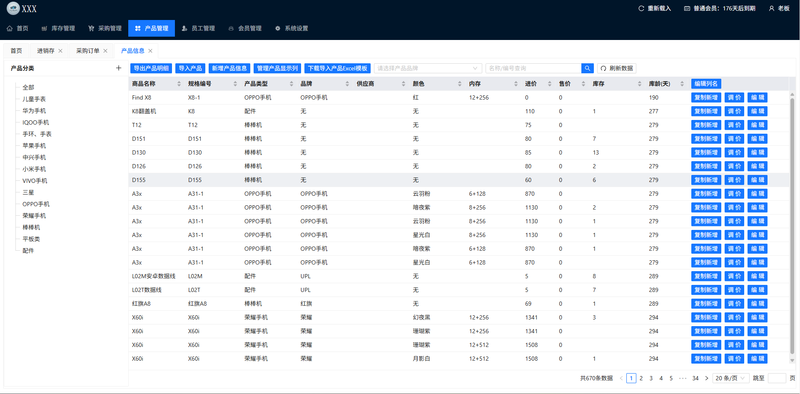Add a new 产品分类 with plus icon

pos(118,68)
